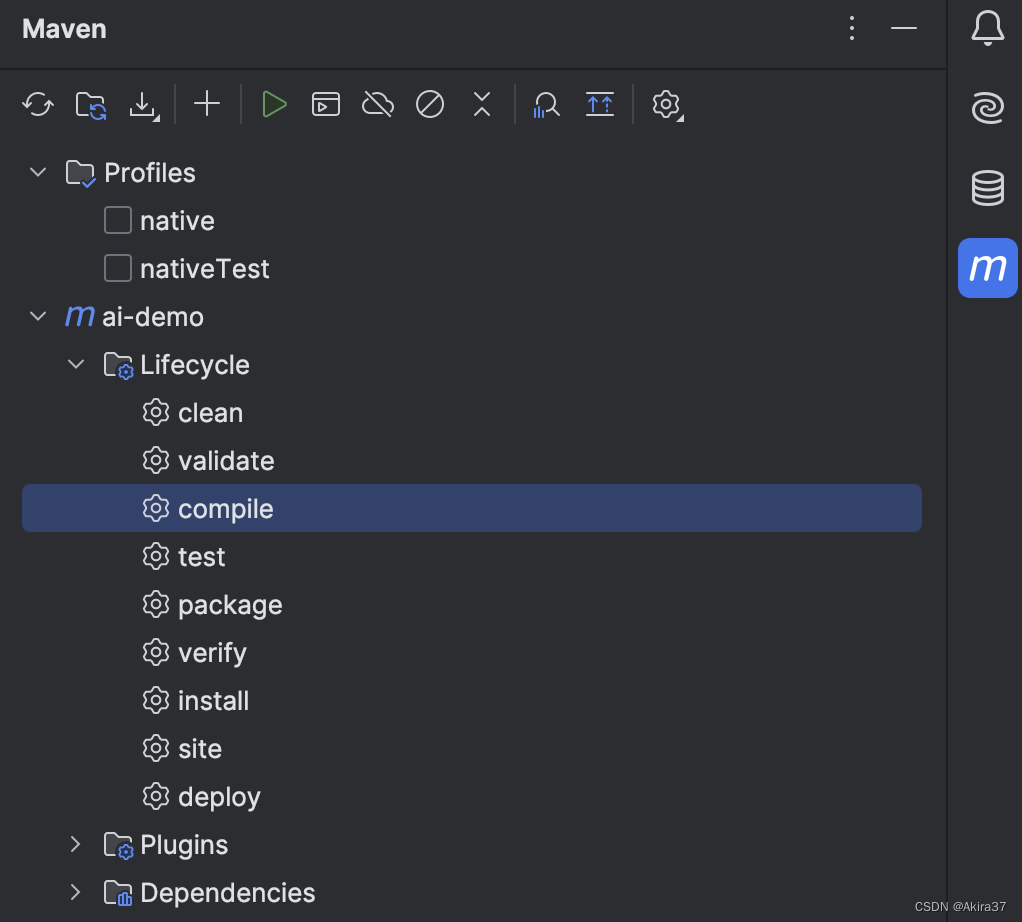Select the compile lifecycle goal
The width and height of the screenshot is (1022, 922).
(x=472, y=508)
